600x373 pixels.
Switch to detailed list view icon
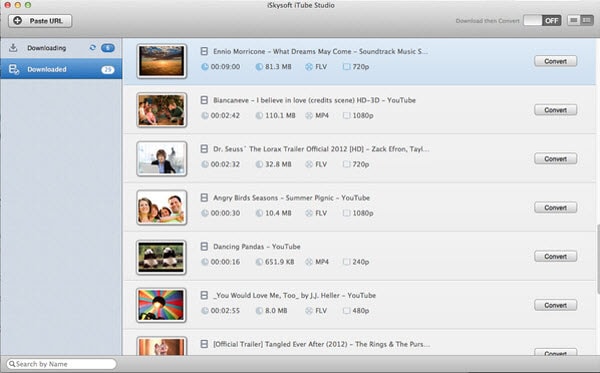(x=587, y=20)
